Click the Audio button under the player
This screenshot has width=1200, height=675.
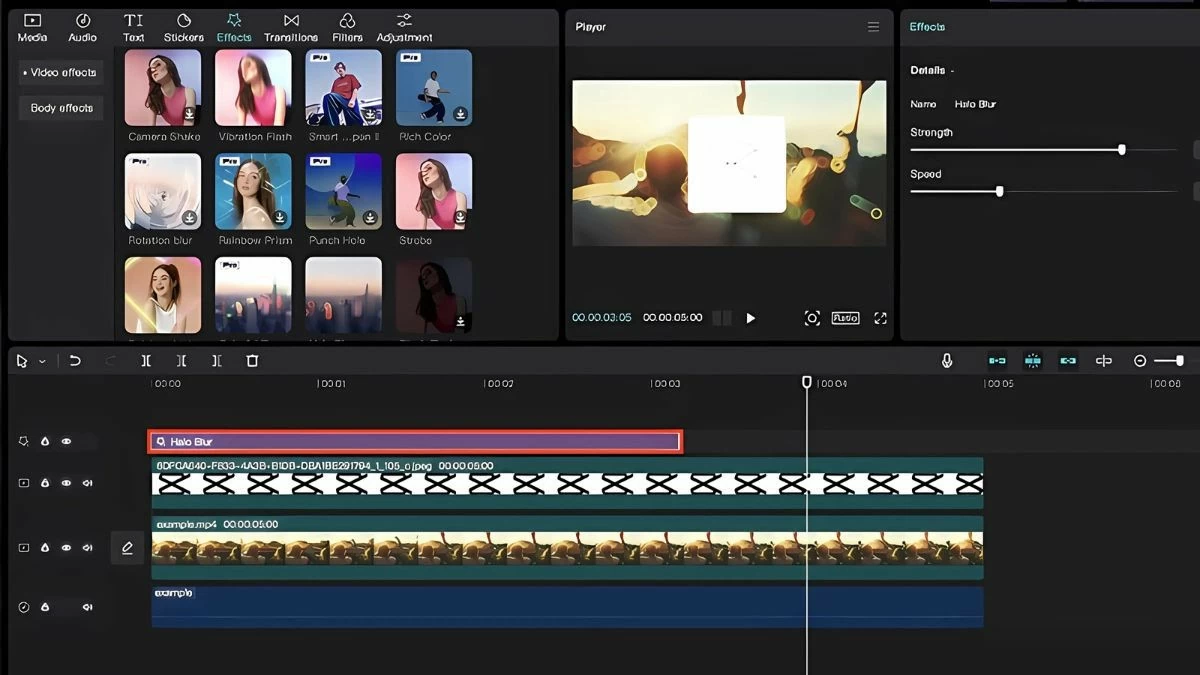tap(844, 317)
